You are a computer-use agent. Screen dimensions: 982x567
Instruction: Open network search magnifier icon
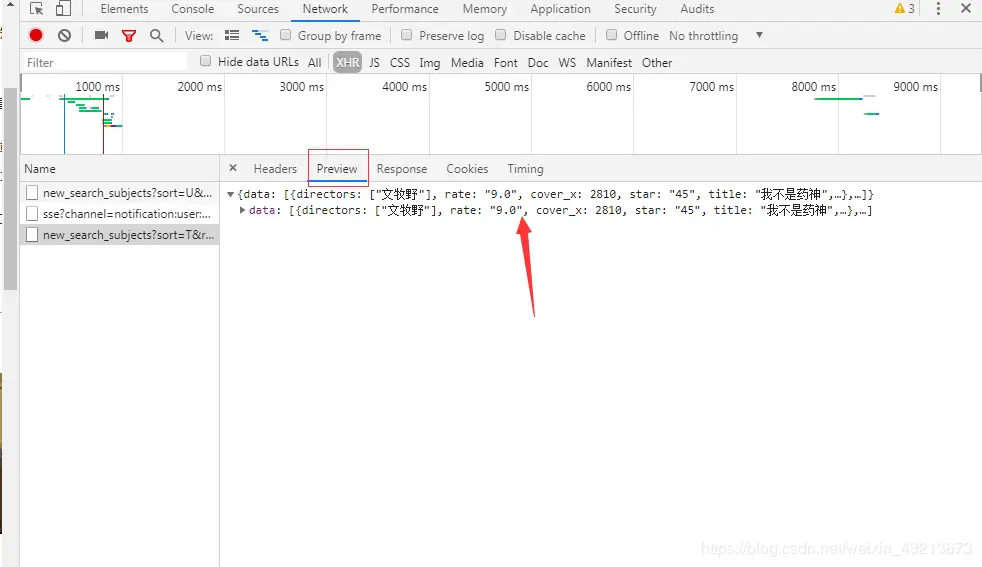click(x=157, y=36)
